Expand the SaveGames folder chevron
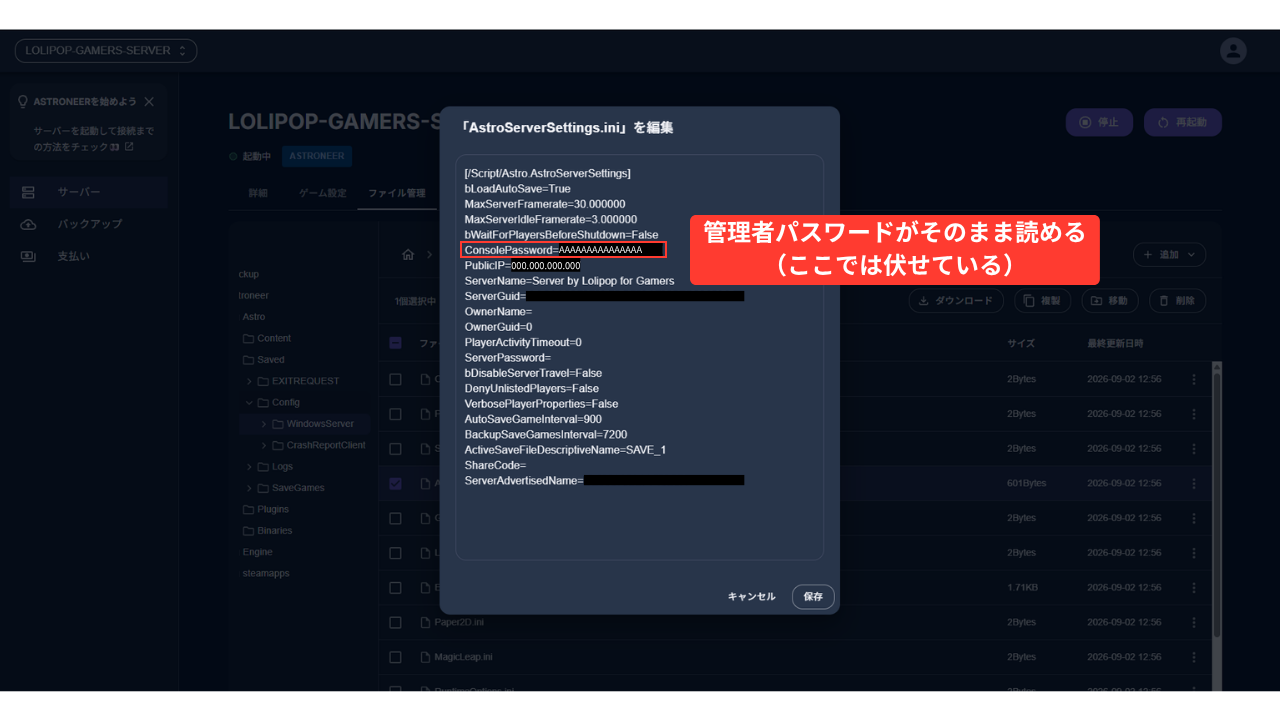Viewport: 1280px width, 720px height. tap(250, 488)
